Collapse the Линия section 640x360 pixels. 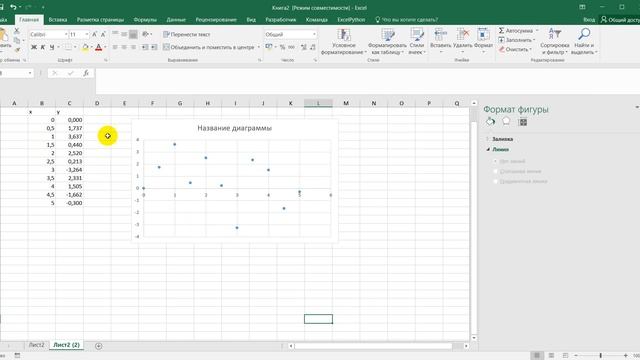[x=498, y=149]
